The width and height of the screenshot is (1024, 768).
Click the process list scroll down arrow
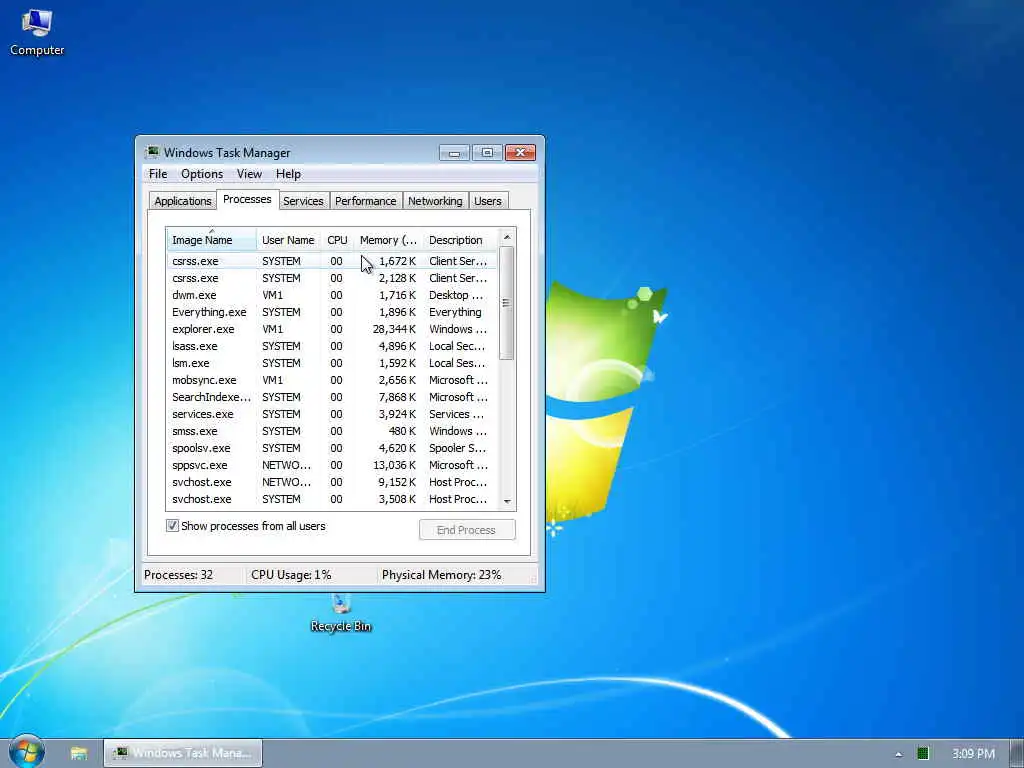click(507, 502)
